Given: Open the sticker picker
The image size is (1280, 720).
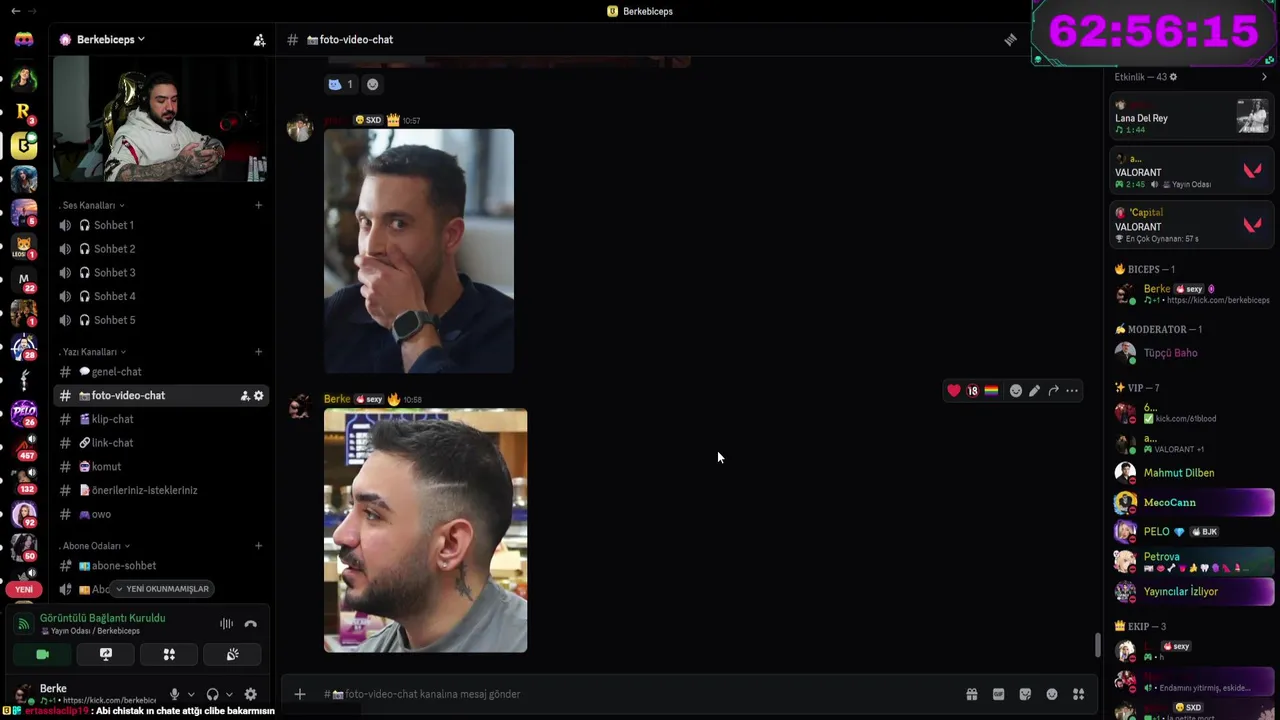Looking at the screenshot, I should [x=1025, y=694].
